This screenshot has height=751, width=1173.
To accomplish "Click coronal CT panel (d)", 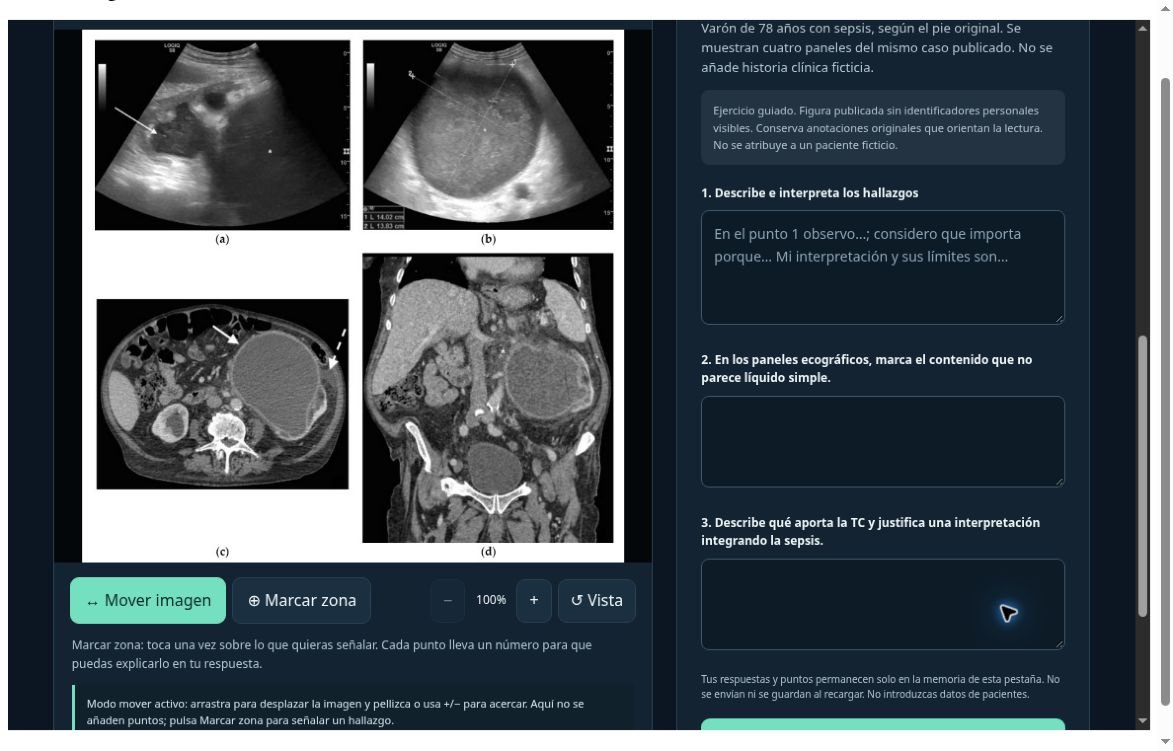I will tap(488, 398).
